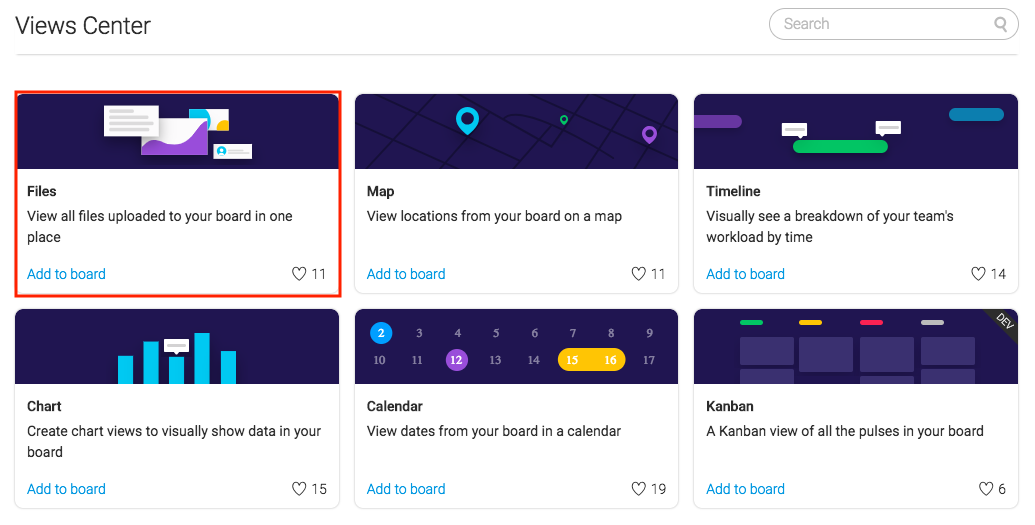Image resolution: width=1035 pixels, height=525 pixels.
Task: Add Chart view to board
Action: tap(66, 489)
